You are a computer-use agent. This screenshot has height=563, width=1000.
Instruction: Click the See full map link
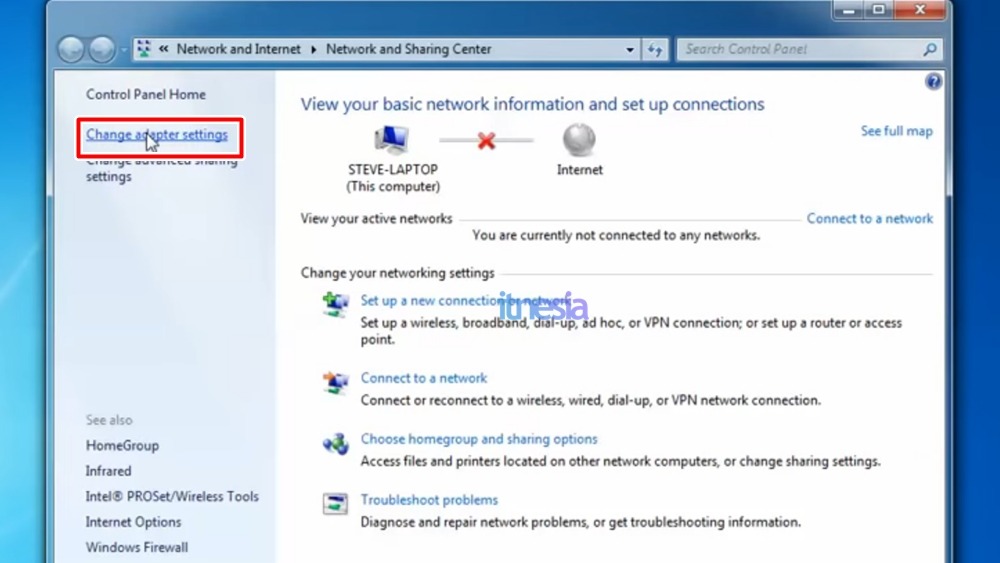[896, 131]
